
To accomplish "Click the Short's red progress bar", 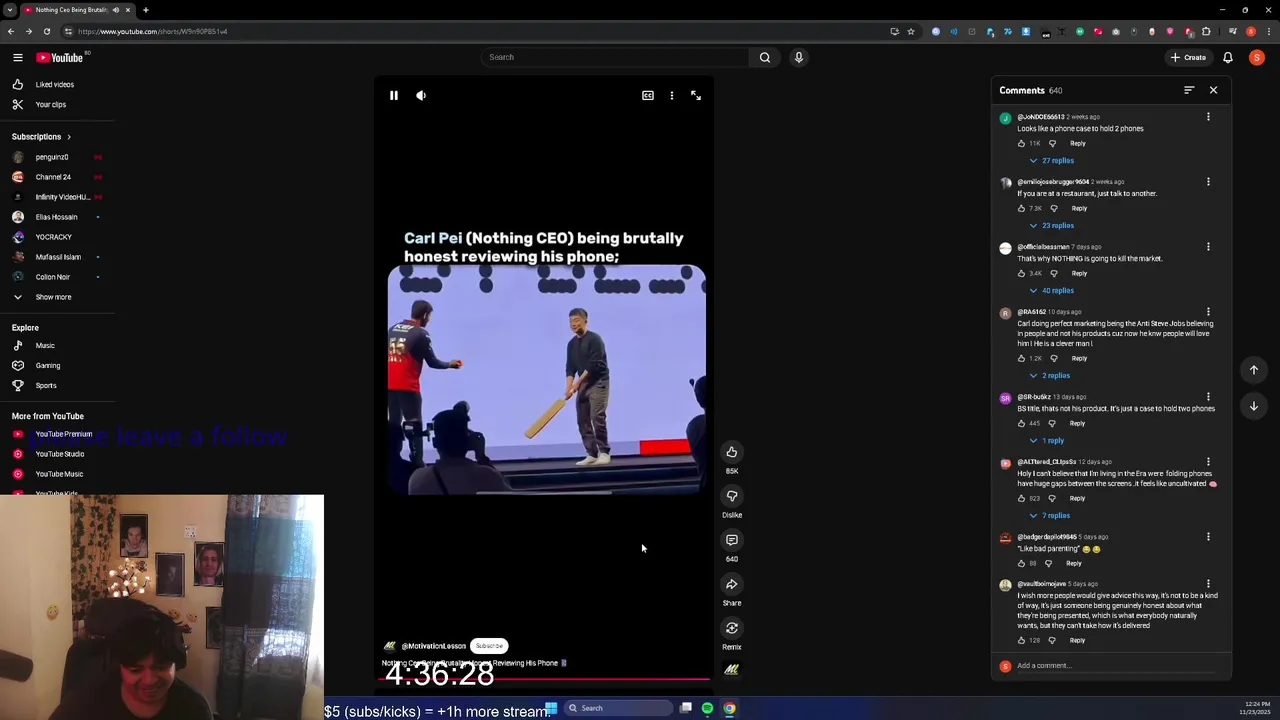I will [546, 679].
